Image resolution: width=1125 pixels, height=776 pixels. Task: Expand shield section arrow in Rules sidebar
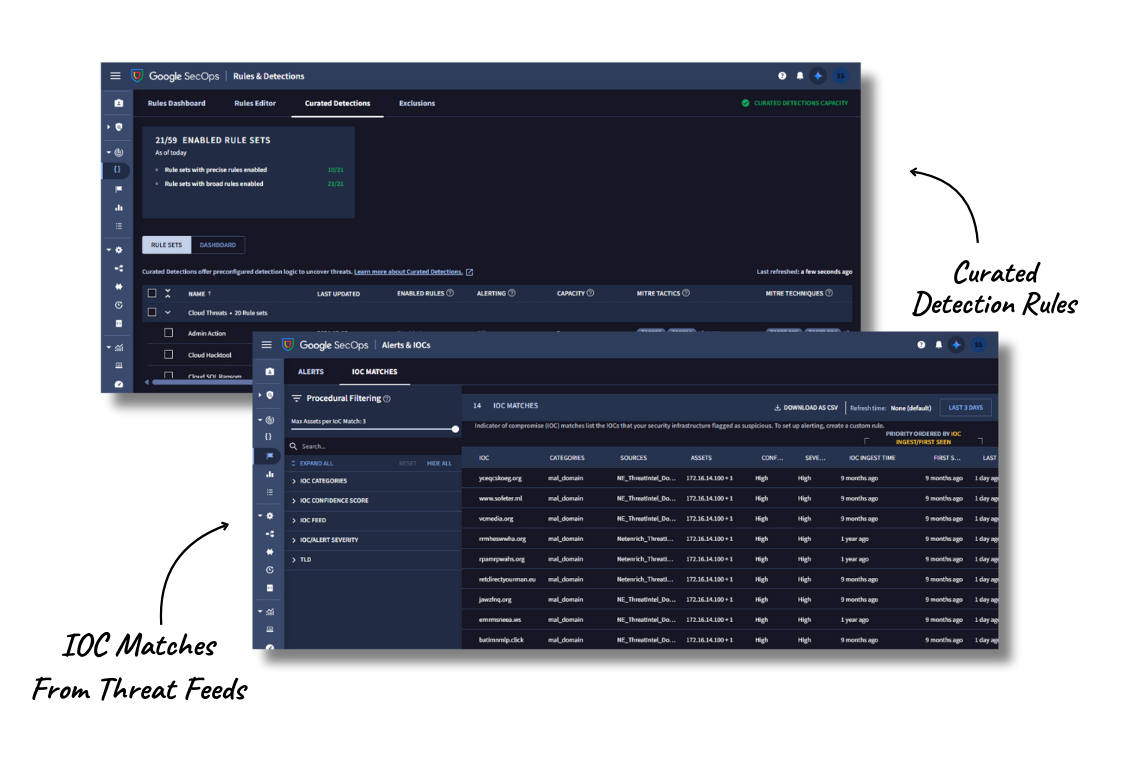(108, 127)
